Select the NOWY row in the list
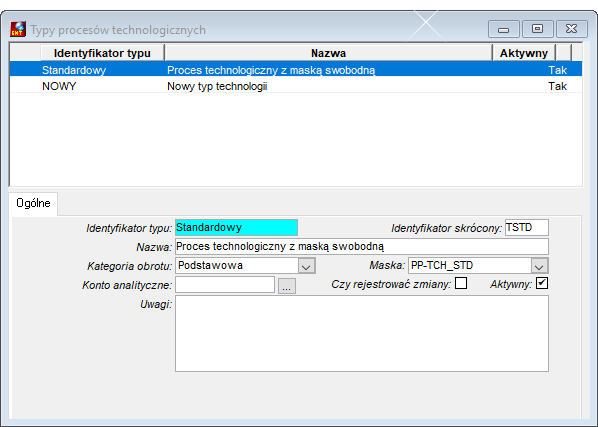Screen dimensions: 598x427 (x=296, y=86)
